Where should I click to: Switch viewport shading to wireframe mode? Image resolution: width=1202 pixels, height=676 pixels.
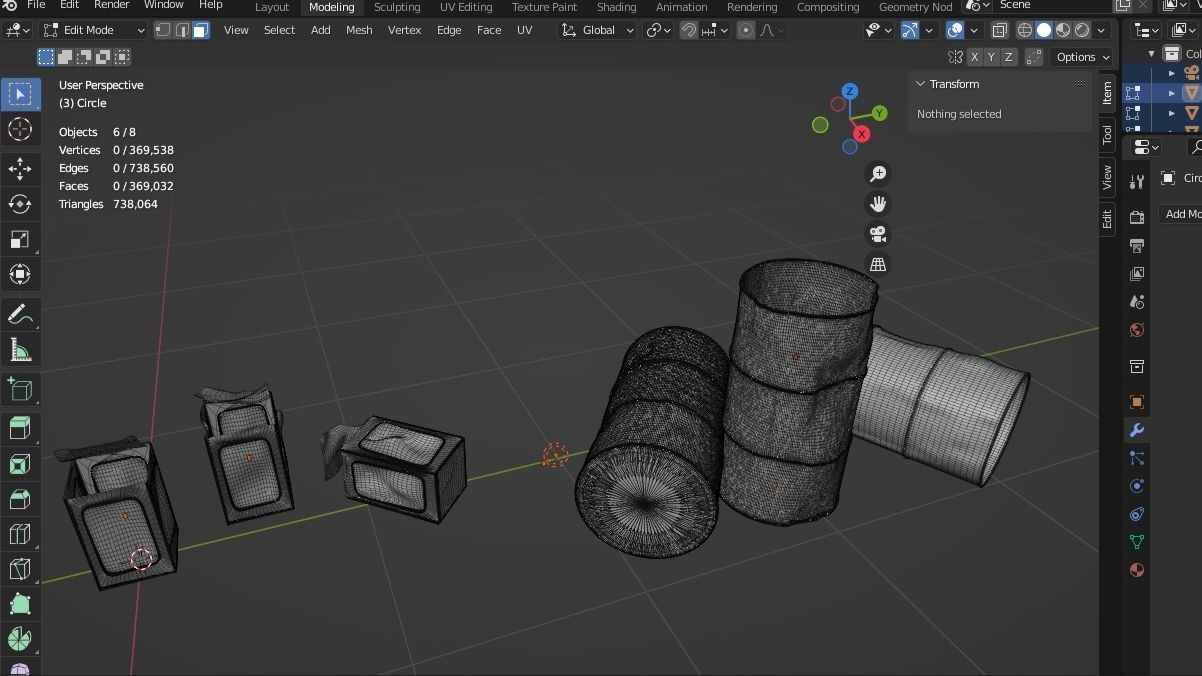tap(1024, 29)
